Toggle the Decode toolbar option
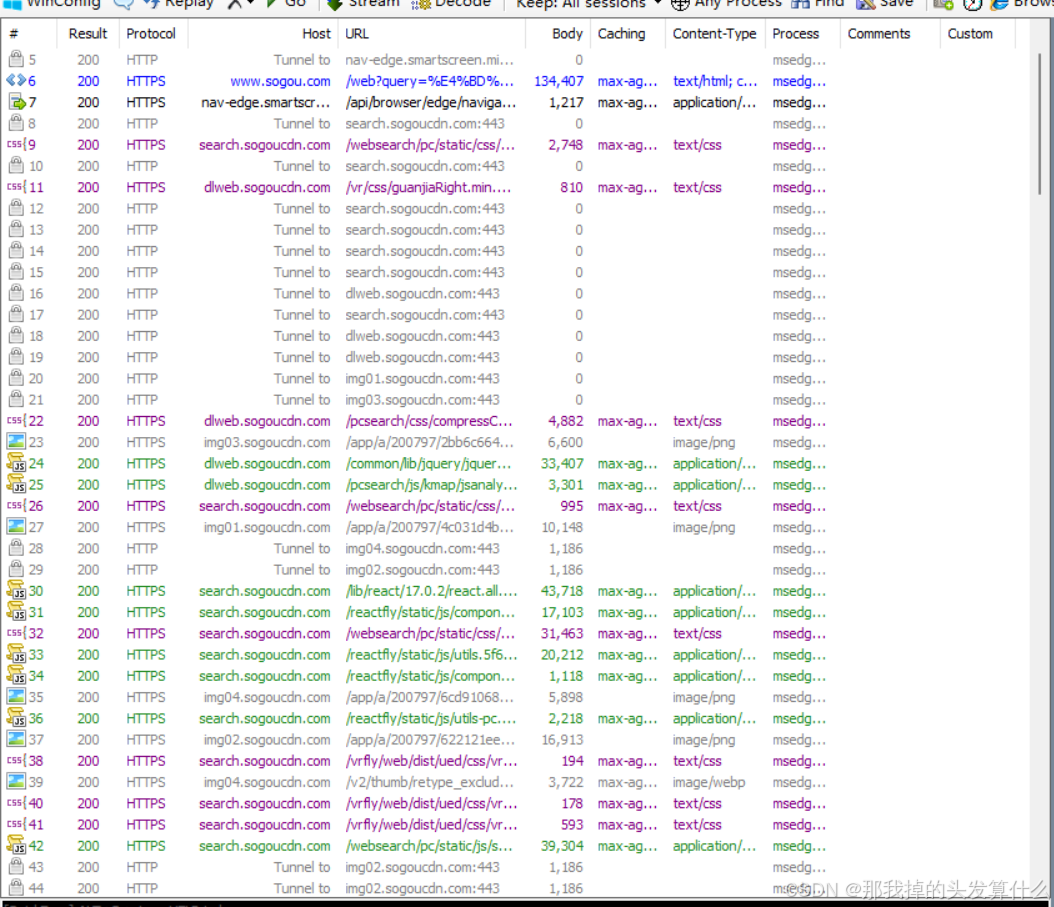Image resolution: width=1054 pixels, height=907 pixels. click(x=450, y=4)
